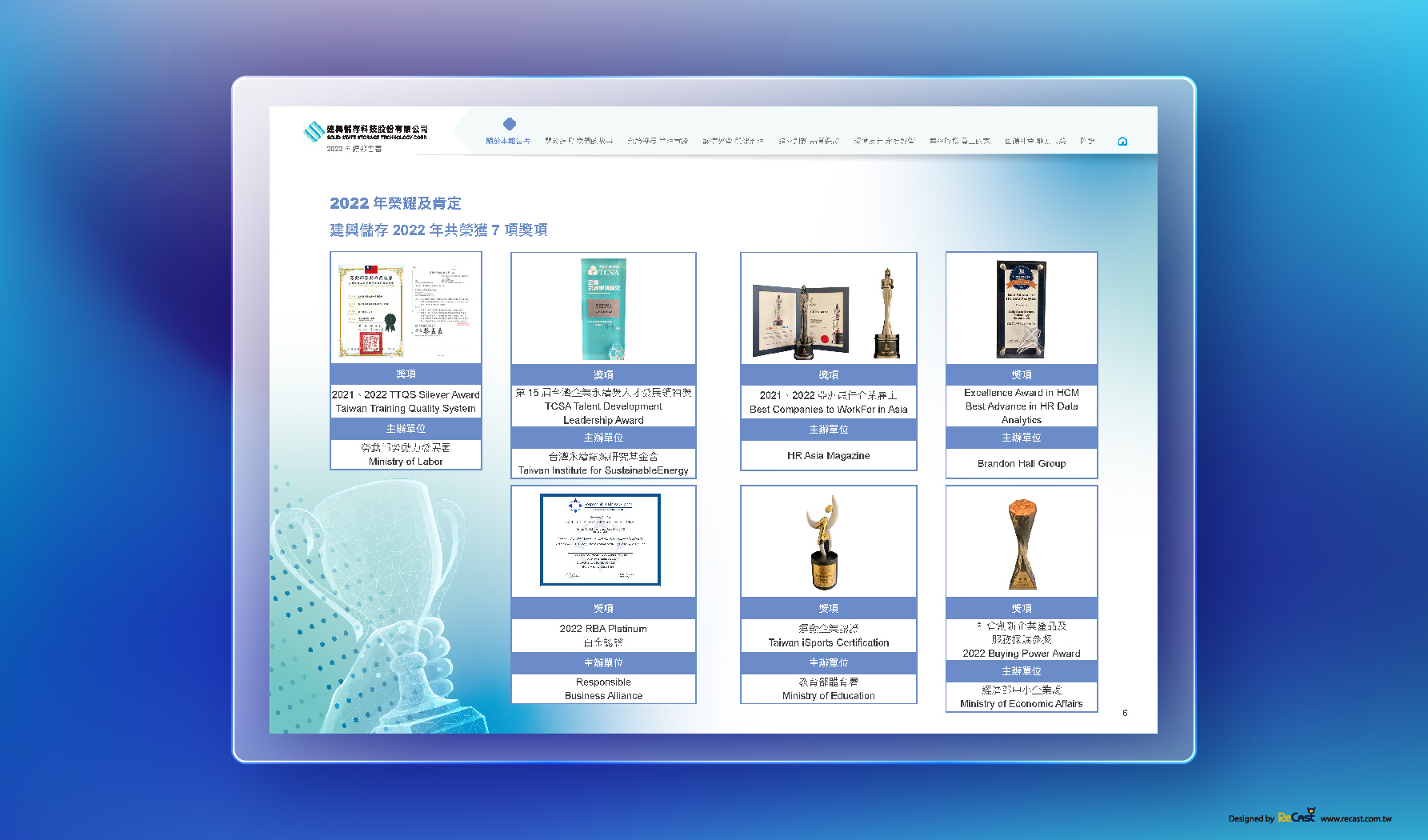Click the 主辦單位 header above Ministry of Economic Affairs
Screen dimensions: 1428x840
(x=1022, y=671)
